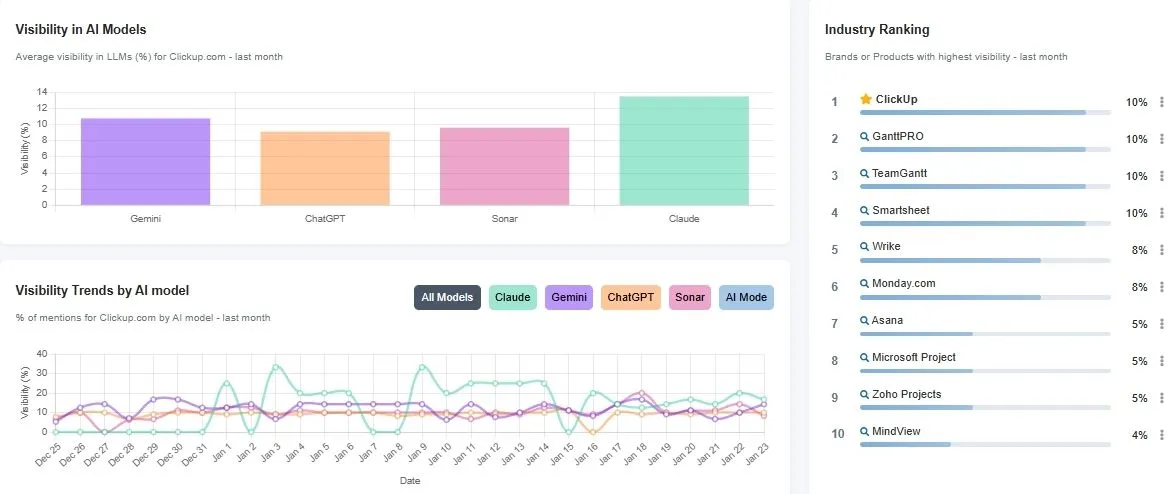Select the All Models filter
1175x494 pixels.
pos(447,298)
